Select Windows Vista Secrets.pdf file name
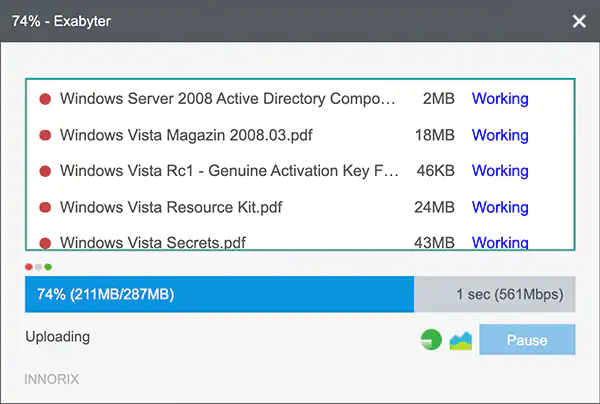 pos(153,243)
